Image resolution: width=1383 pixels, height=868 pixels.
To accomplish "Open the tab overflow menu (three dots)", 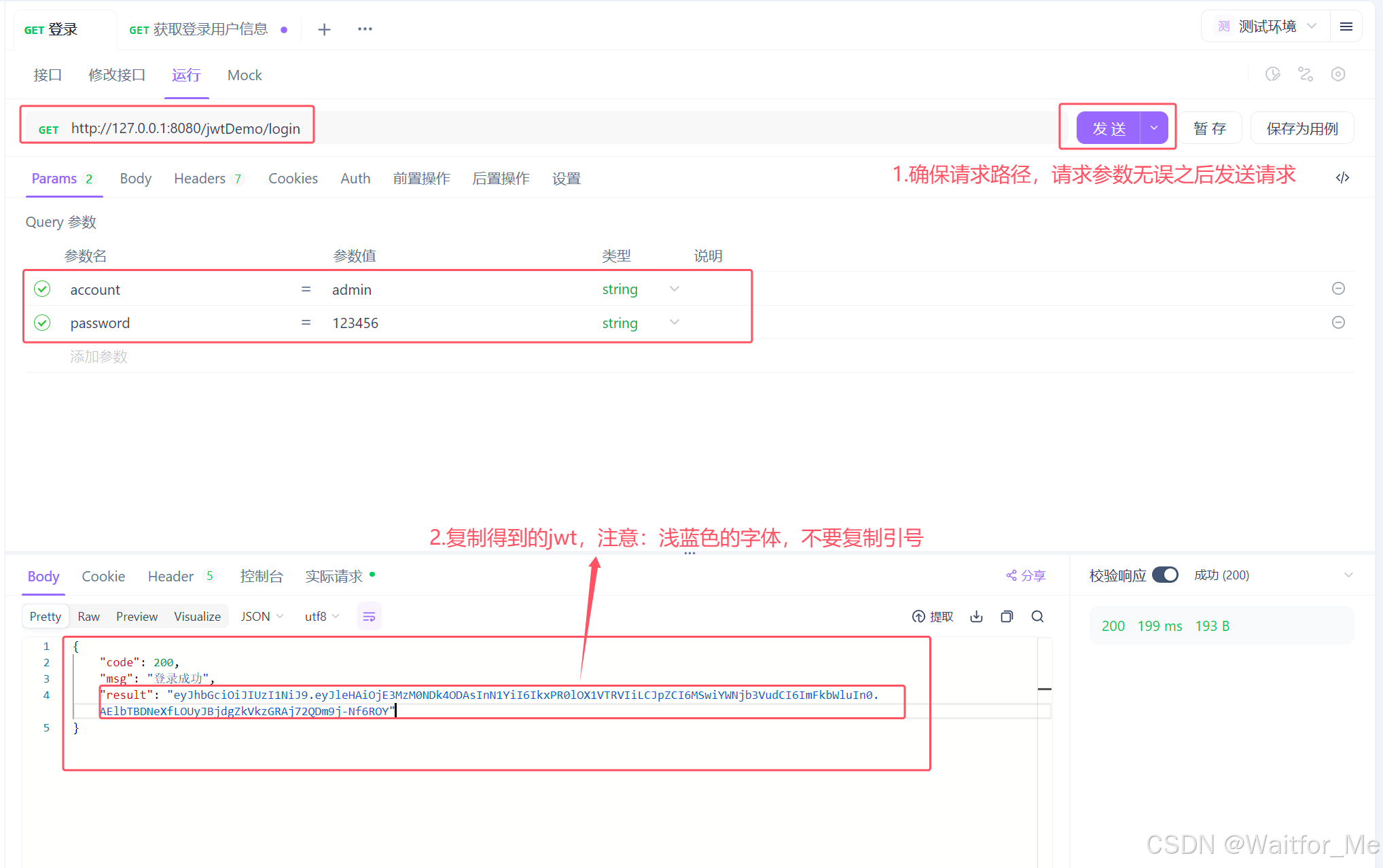I will 365,29.
